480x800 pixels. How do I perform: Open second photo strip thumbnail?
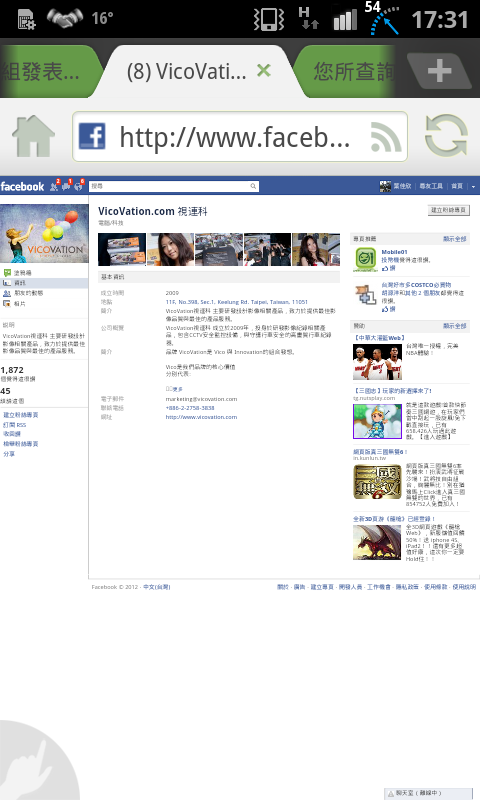click(170, 249)
